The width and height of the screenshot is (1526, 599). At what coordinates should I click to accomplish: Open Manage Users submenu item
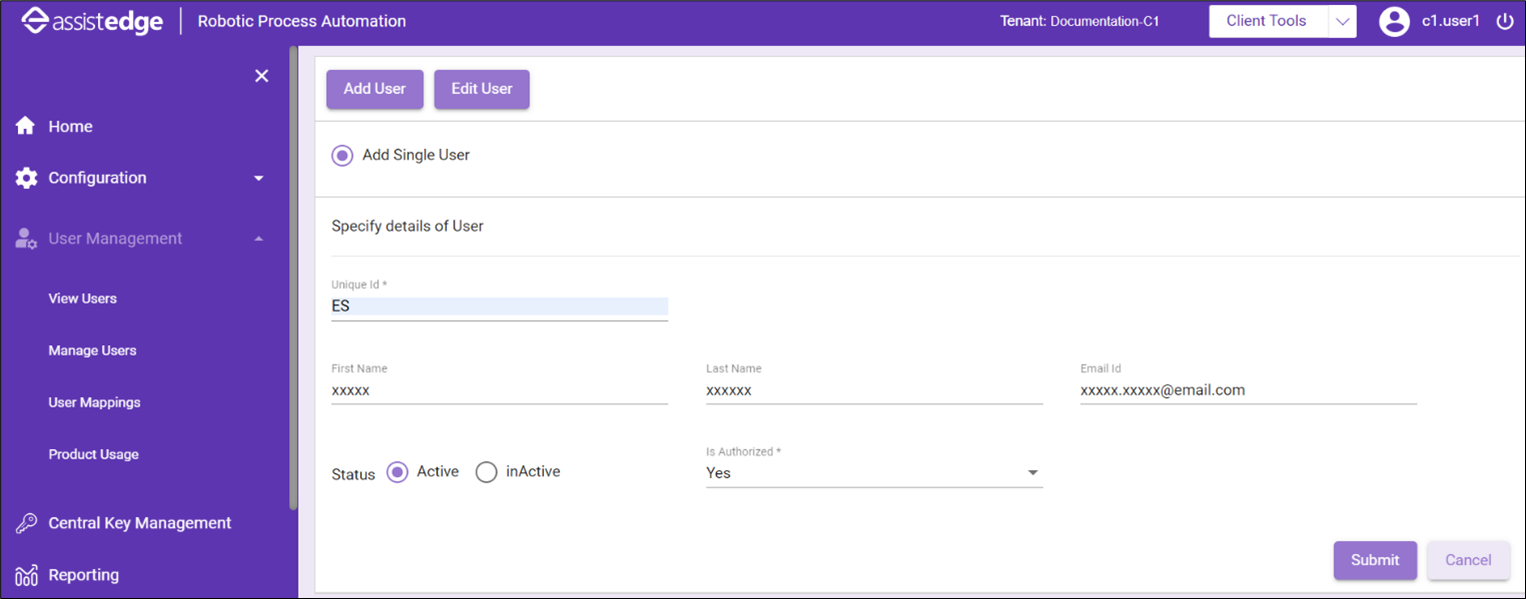coord(93,350)
